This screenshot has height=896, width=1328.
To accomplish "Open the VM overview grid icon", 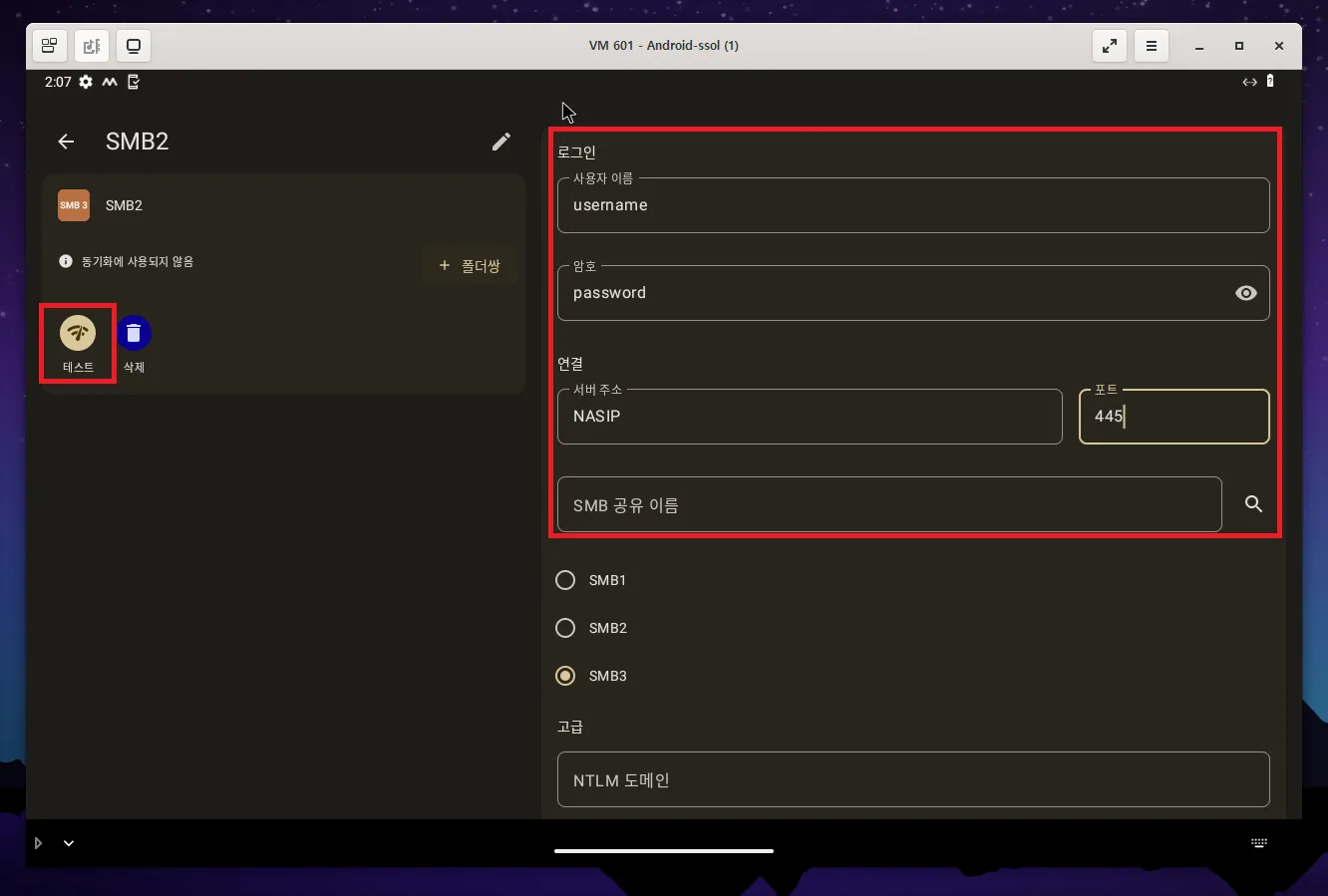I will point(49,45).
